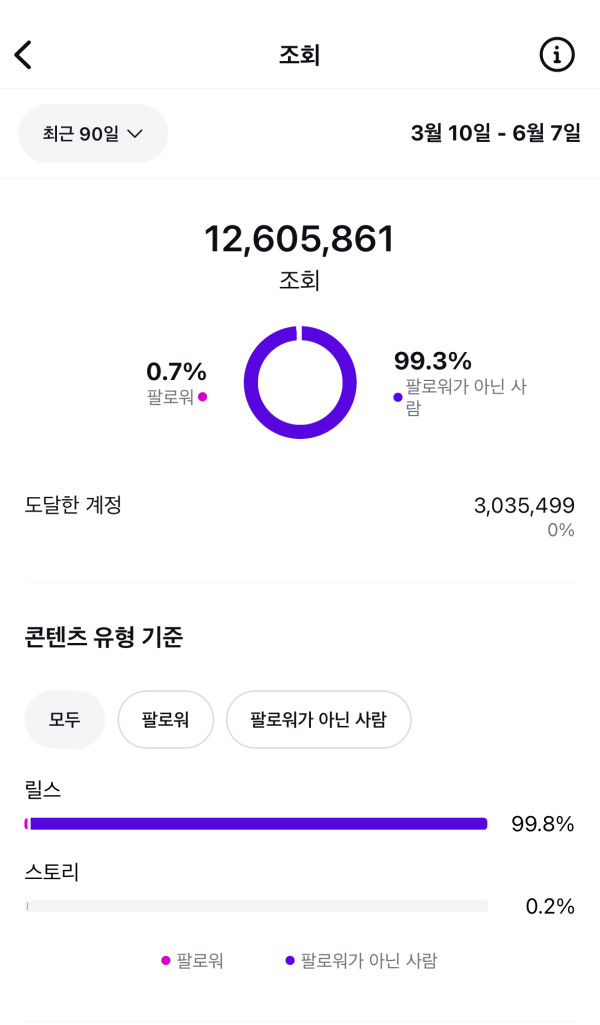Tap the back arrow icon
This screenshot has height=1025, width=600.
tap(24, 55)
